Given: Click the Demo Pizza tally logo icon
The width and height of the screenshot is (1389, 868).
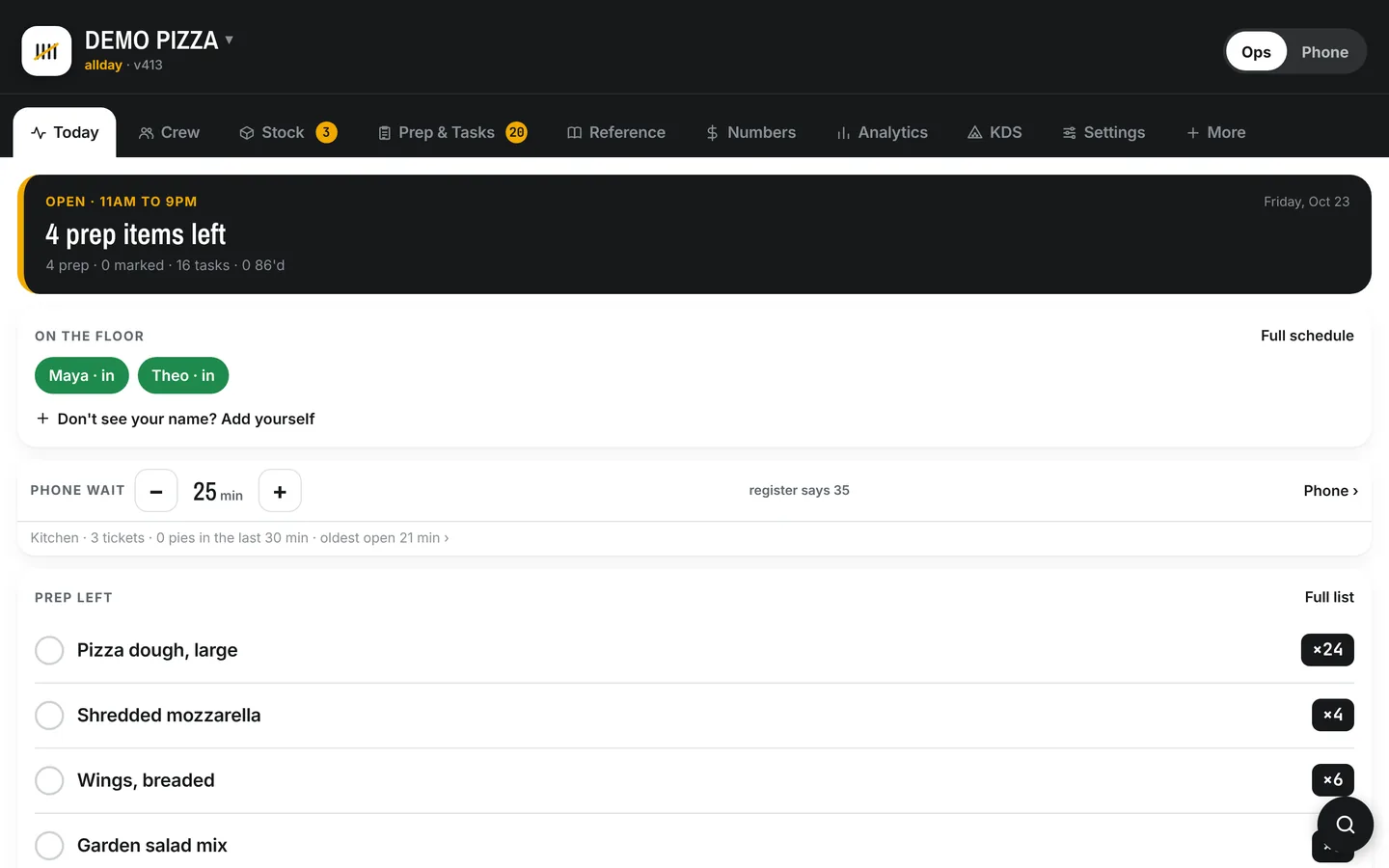Looking at the screenshot, I should [46, 51].
